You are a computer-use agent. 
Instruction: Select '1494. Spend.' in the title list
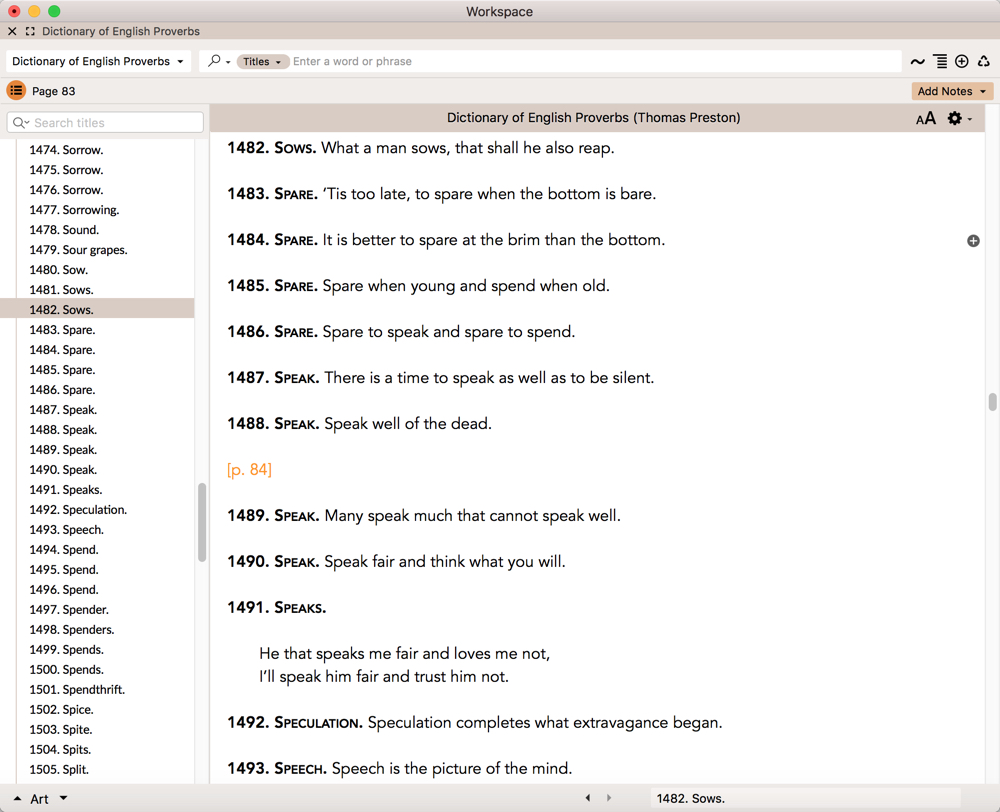[x=64, y=550]
